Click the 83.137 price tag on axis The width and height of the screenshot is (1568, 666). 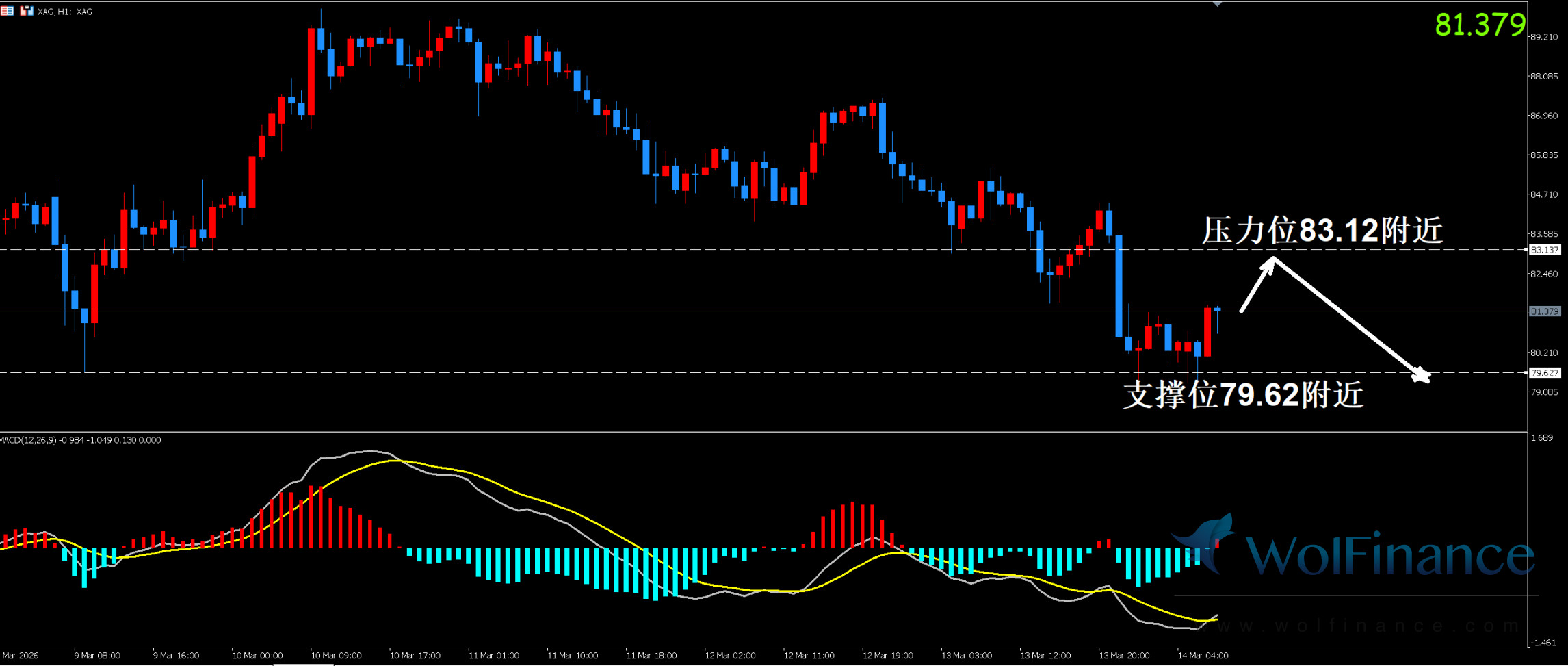(x=1544, y=250)
